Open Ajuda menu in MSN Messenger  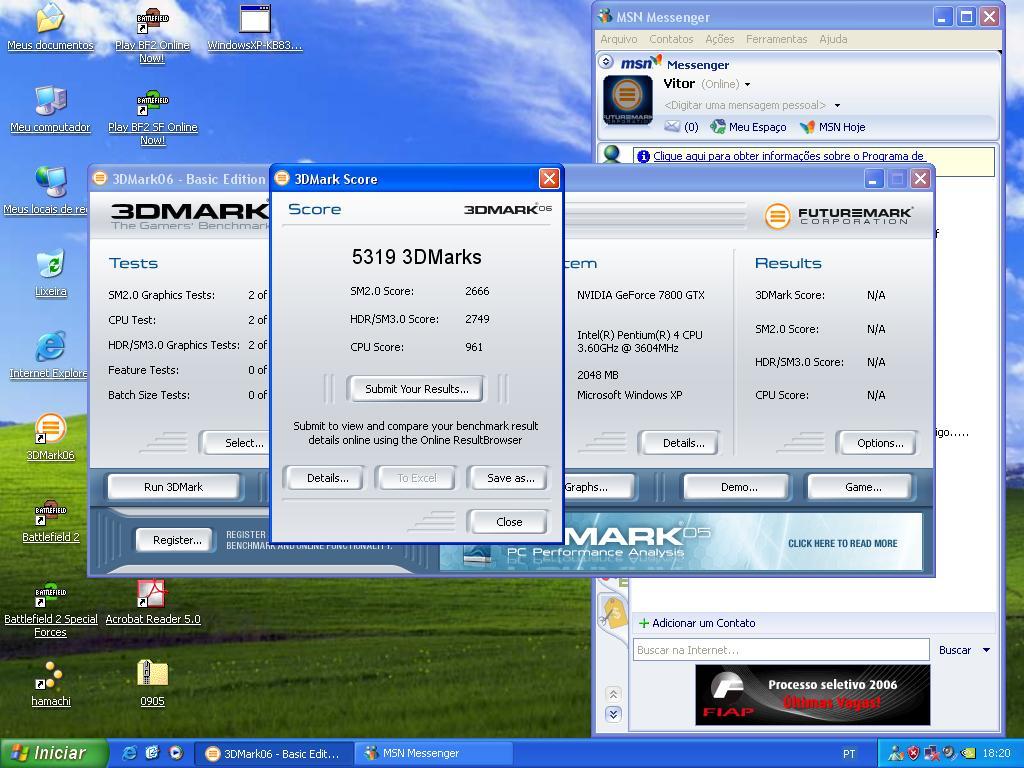(833, 39)
